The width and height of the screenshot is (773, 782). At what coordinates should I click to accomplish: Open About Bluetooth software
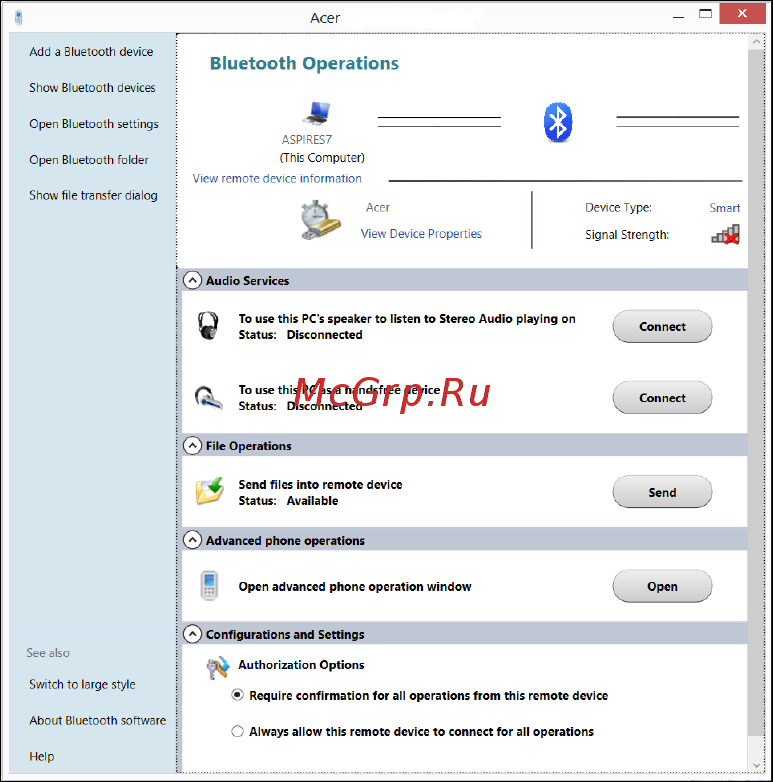98,720
